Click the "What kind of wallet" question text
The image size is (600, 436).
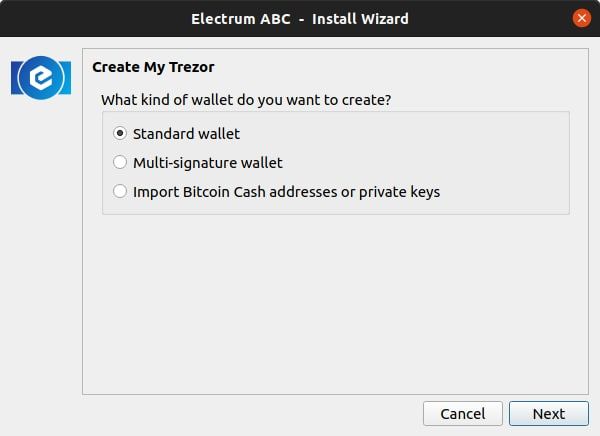pos(246,101)
